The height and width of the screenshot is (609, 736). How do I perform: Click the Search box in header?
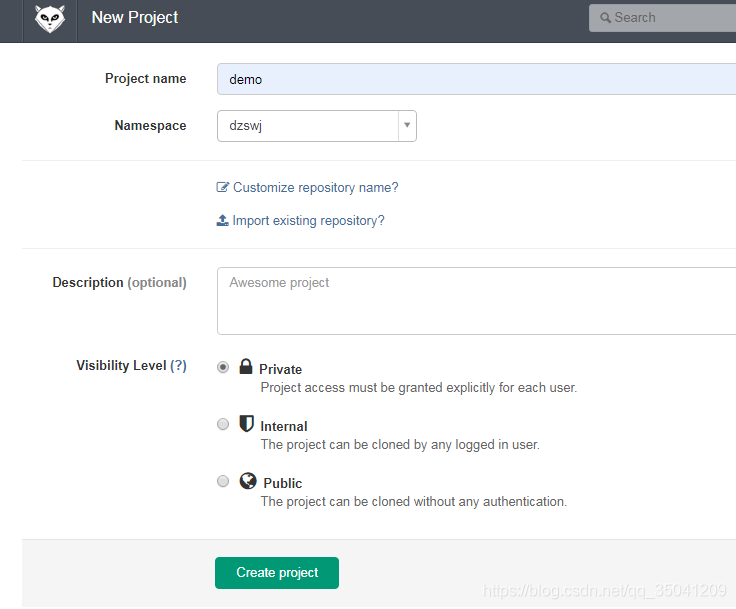(x=662, y=18)
